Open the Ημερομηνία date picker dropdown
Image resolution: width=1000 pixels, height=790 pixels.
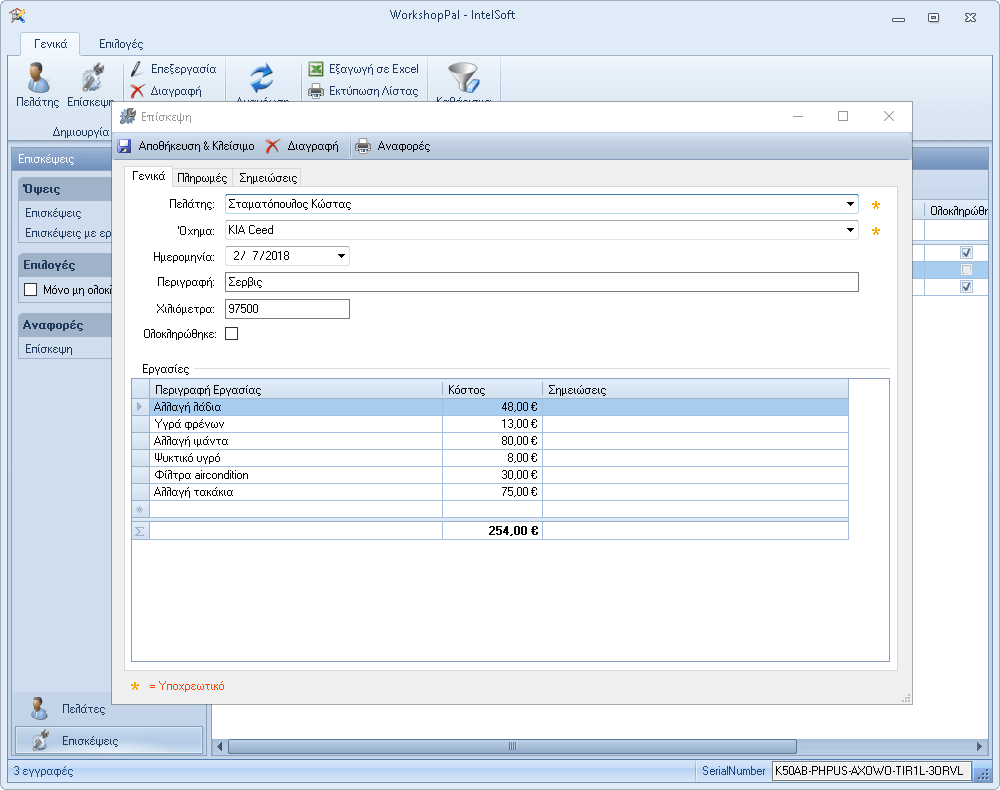pyautogui.click(x=342, y=256)
